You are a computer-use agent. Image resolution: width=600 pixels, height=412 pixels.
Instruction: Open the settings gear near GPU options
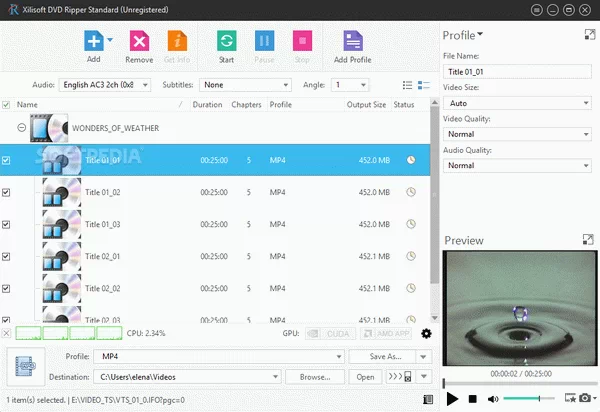click(427, 333)
